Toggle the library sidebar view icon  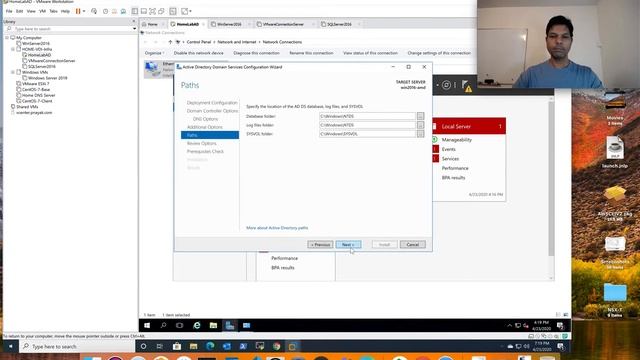135,11
